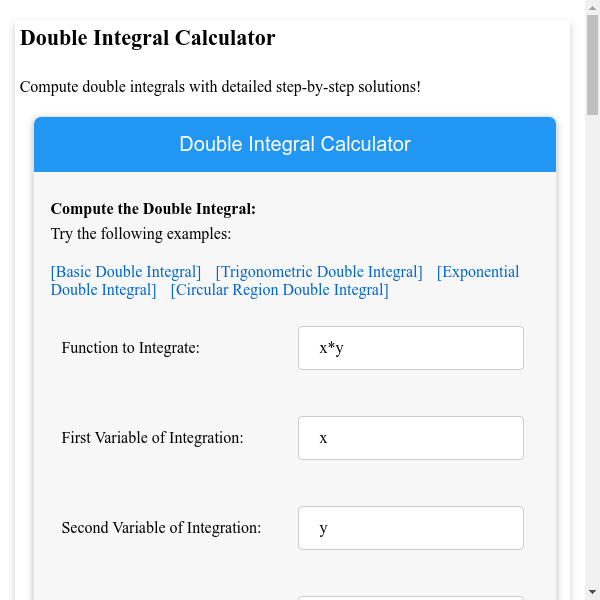
Task: Click the First Variable of Integration input
Action: point(410,438)
